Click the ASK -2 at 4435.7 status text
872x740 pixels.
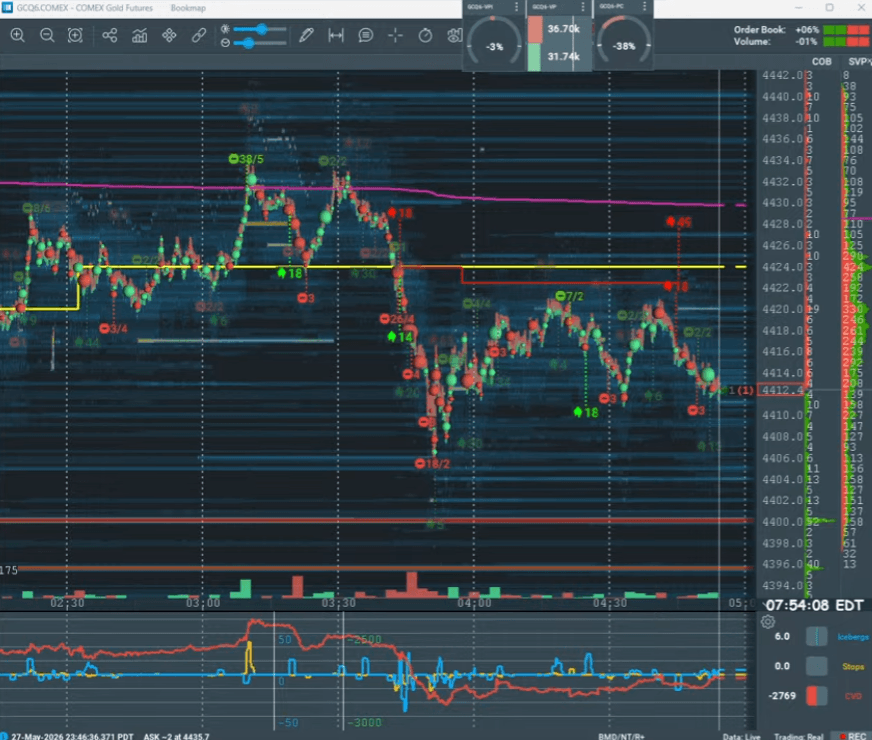pyautogui.click(x=177, y=736)
